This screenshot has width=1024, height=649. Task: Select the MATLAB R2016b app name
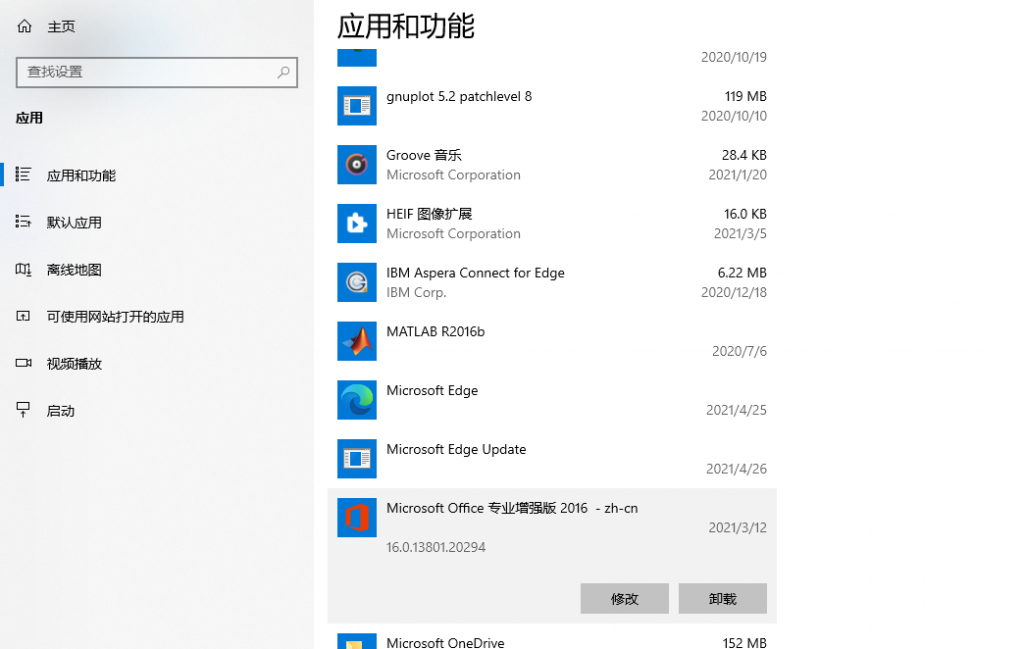(x=436, y=332)
